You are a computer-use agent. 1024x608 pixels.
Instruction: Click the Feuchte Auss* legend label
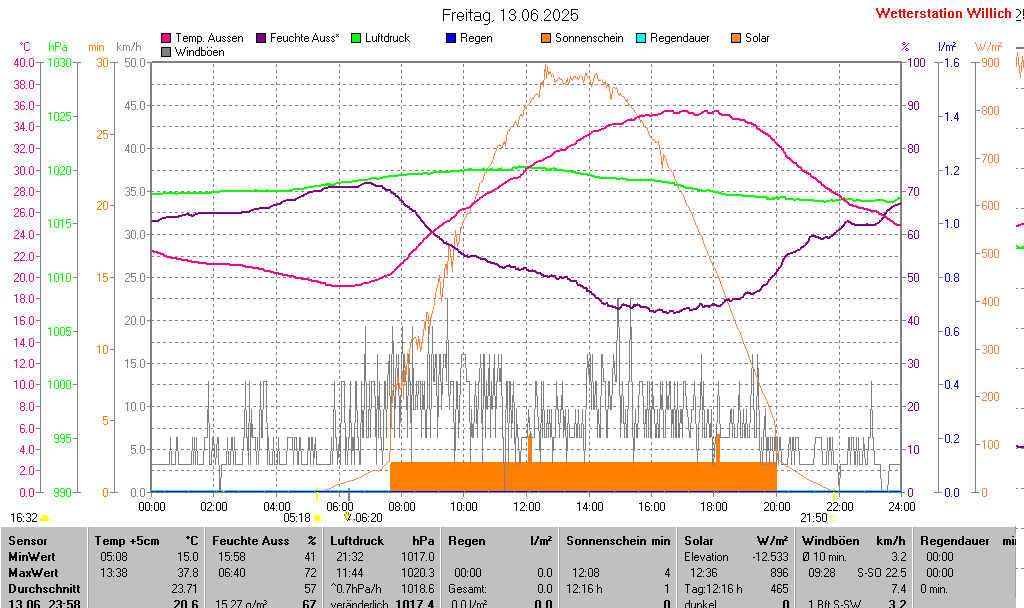pos(305,38)
